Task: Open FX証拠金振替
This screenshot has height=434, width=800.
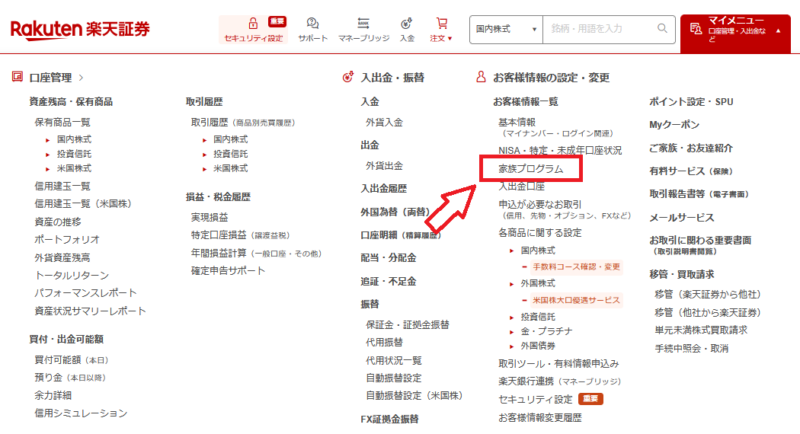Action: pos(390,419)
